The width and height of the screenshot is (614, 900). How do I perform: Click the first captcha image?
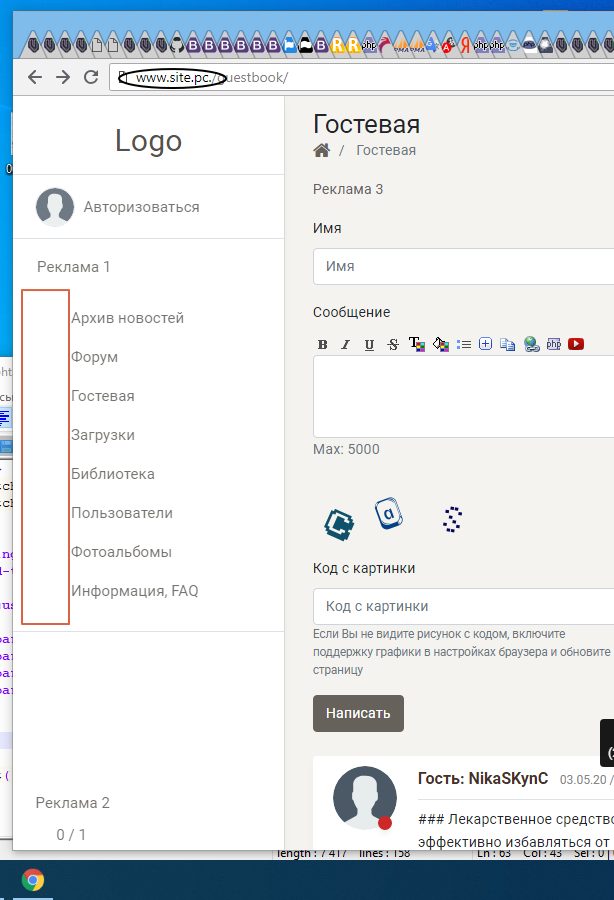click(x=339, y=524)
